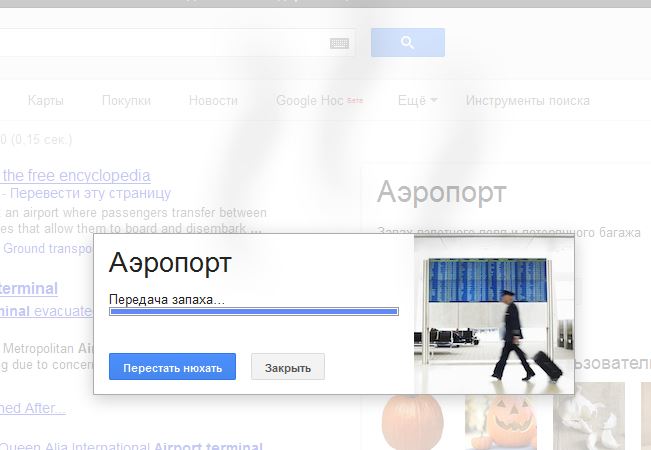This screenshot has width=651, height=450.
Task: Open Инструменты поиска options
Action: pos(527,100)
